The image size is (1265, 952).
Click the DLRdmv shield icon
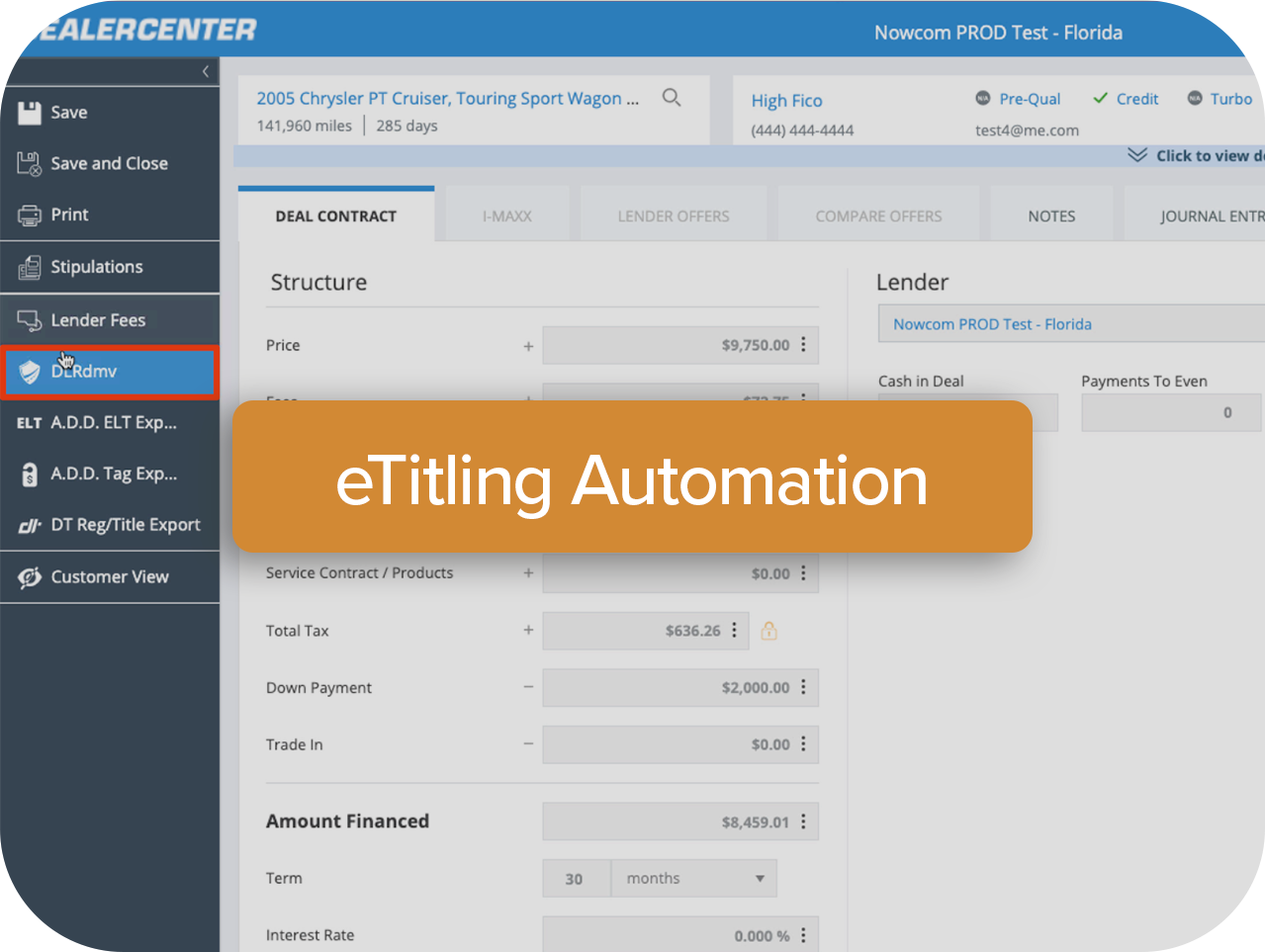click(x=30, y=372)
